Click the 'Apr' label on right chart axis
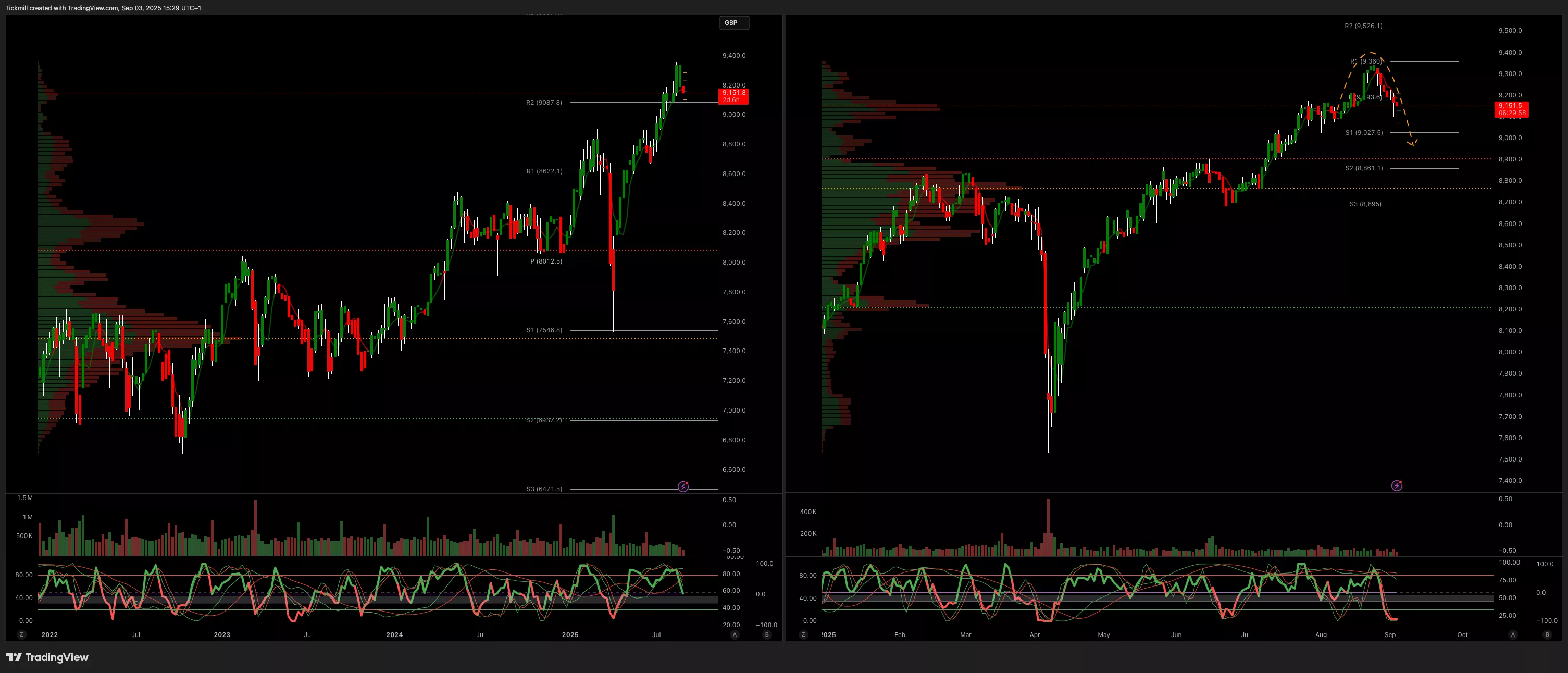Viewport: 1568px width, 673px height. tap(1035, 634)
